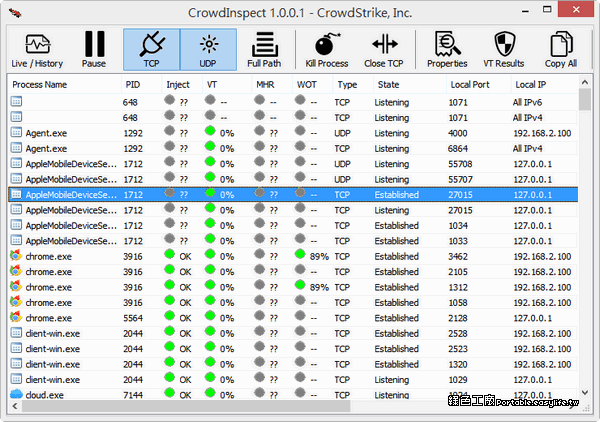Toggle the TCP connections filter
Viewport: 600px width, 422px height.
pos(151,50)
